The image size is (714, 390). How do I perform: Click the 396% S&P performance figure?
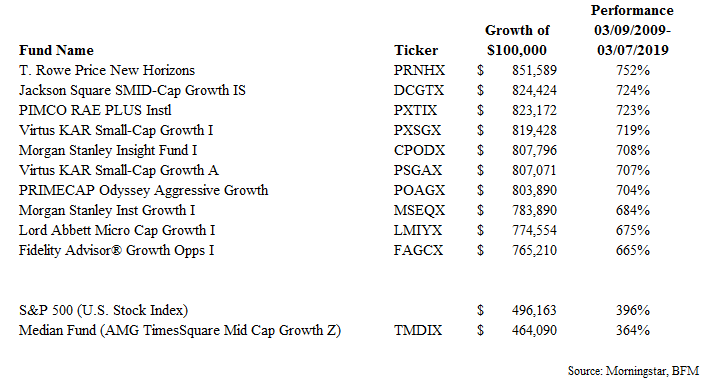click(632, 310)
